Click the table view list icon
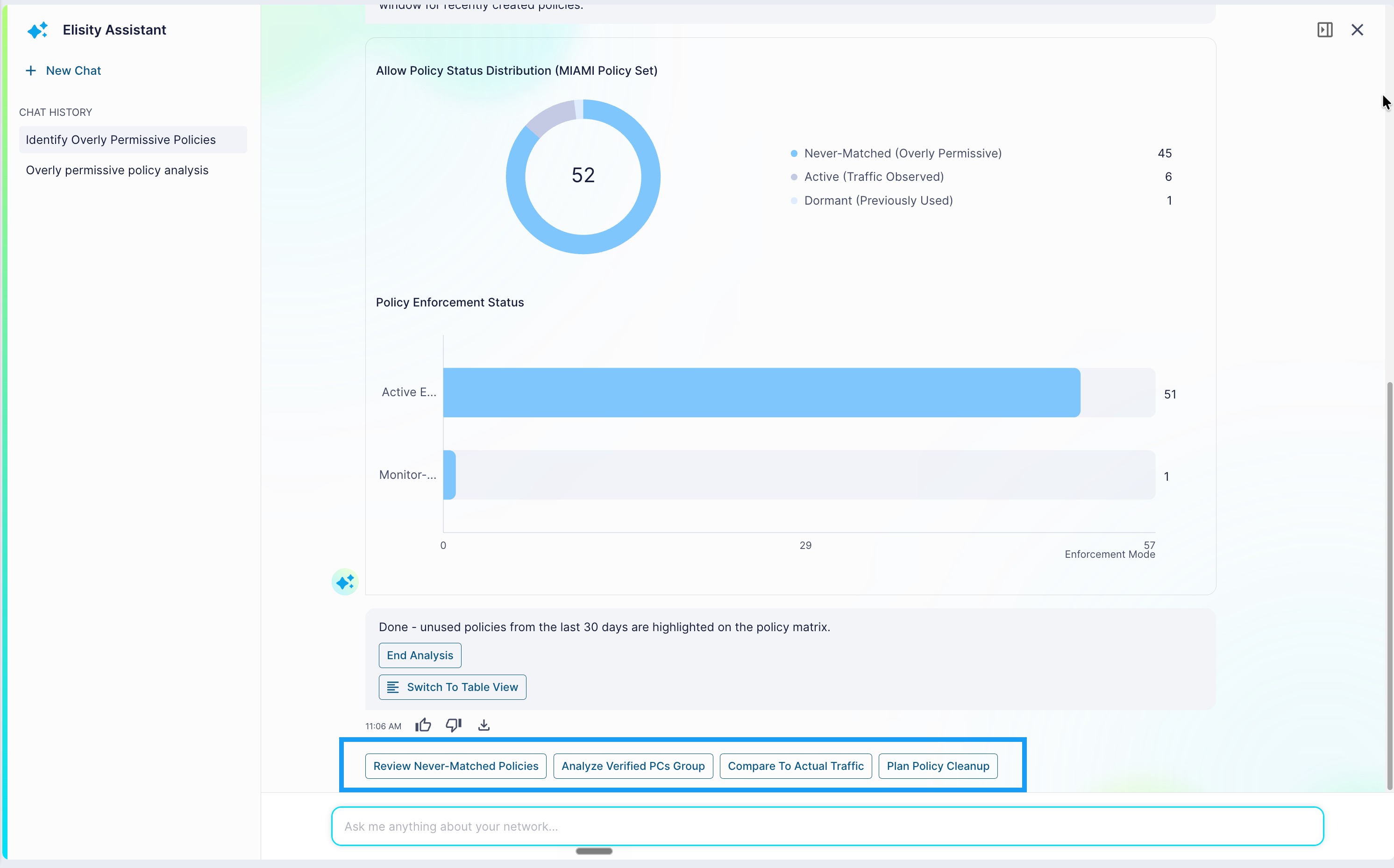 393,687
